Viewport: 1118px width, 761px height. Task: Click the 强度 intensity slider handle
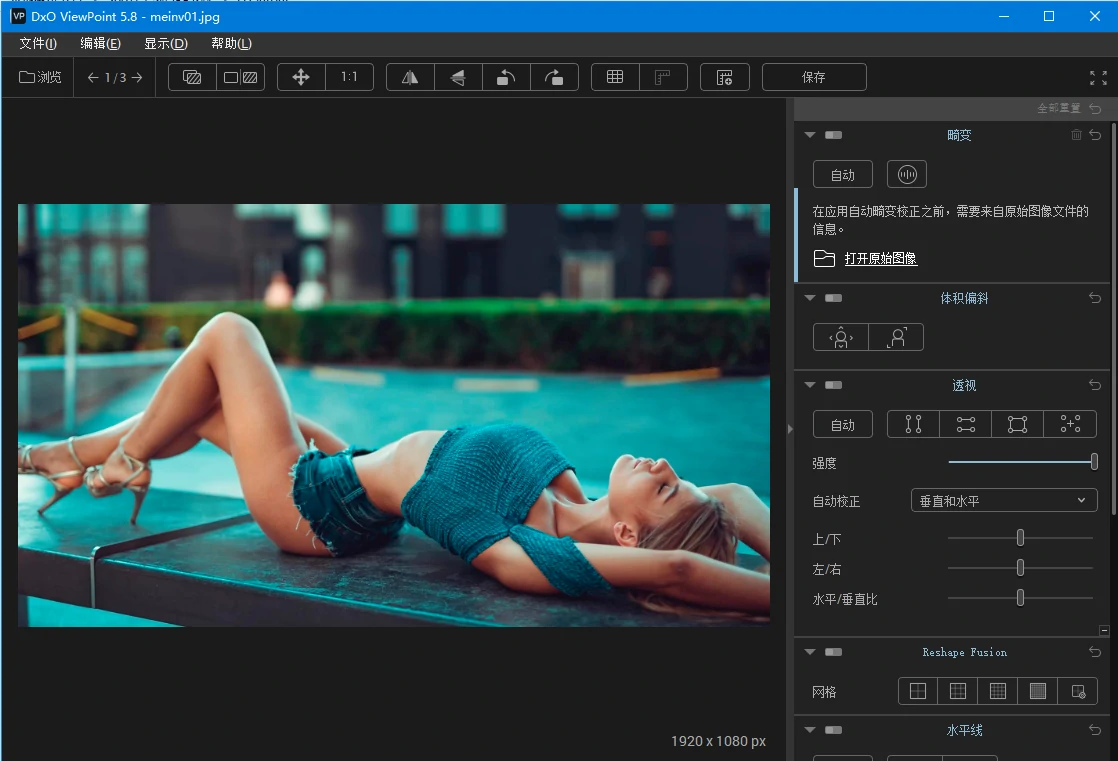[1094, 462]
